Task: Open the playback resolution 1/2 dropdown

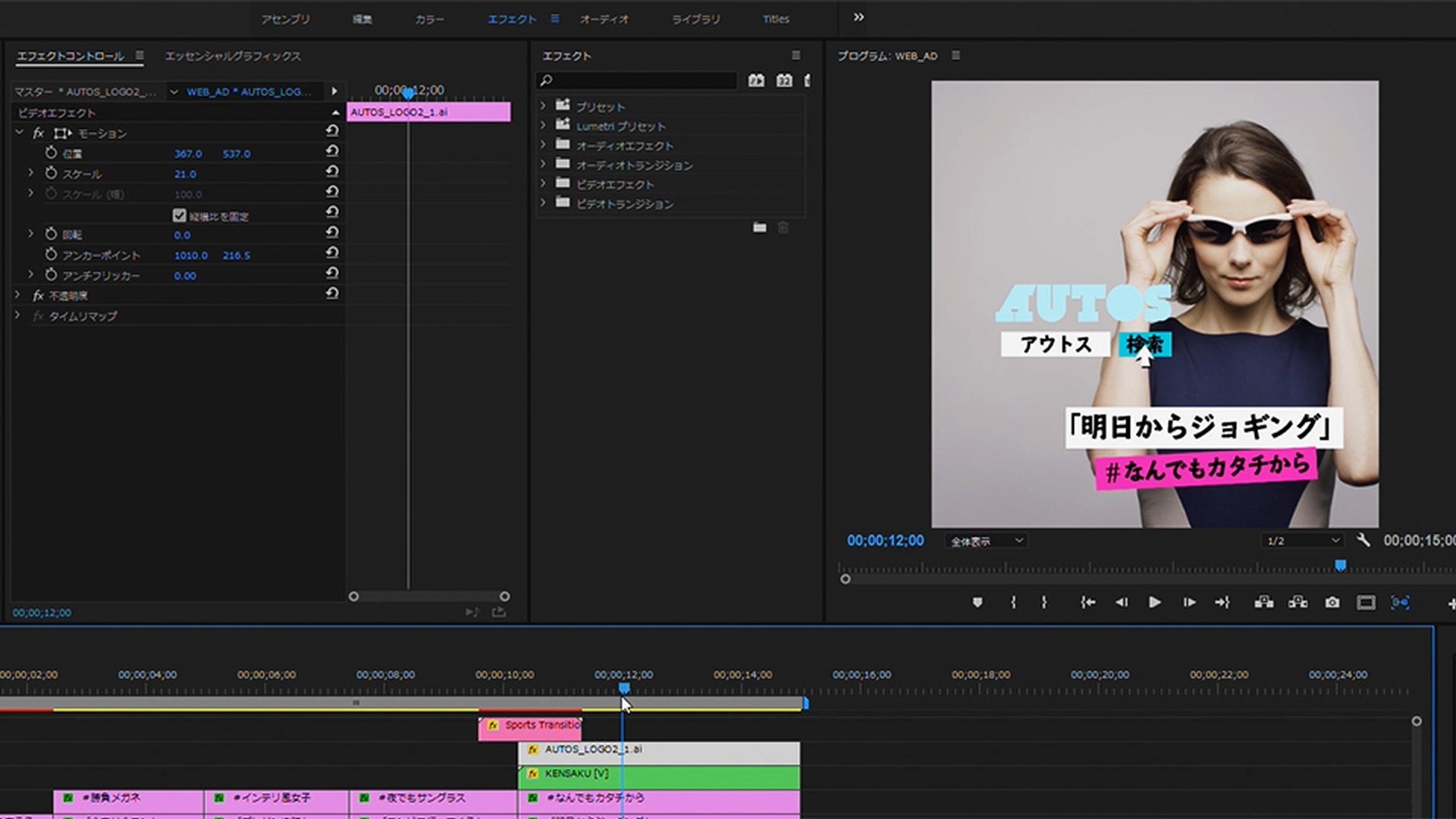Action: [1303, 541]
